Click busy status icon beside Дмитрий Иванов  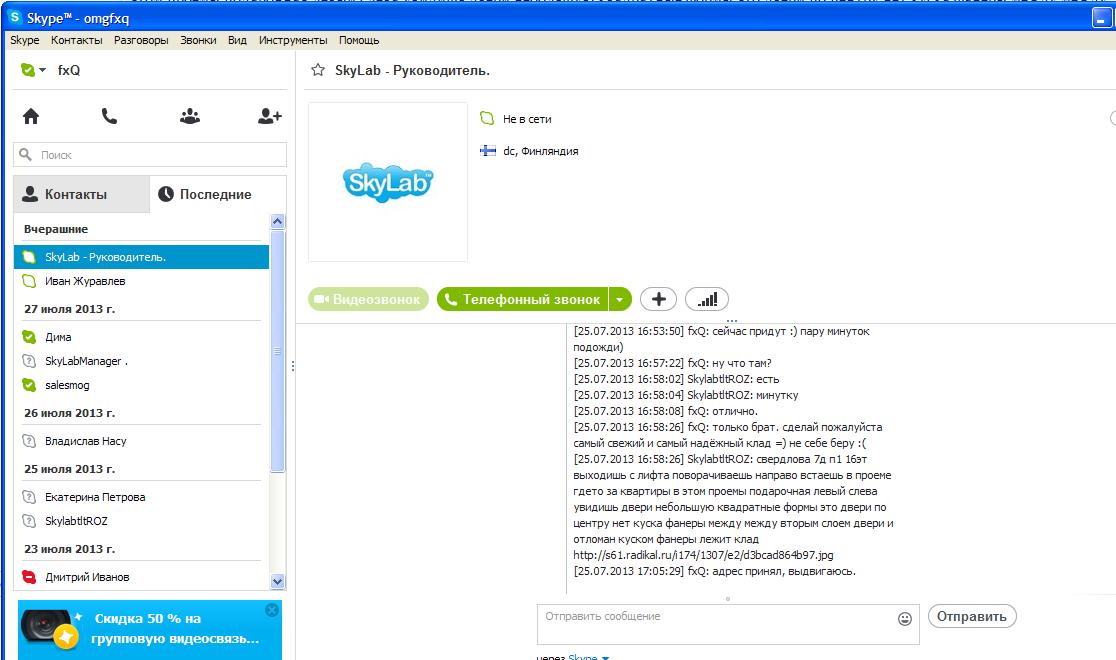(x=28, y=577)
